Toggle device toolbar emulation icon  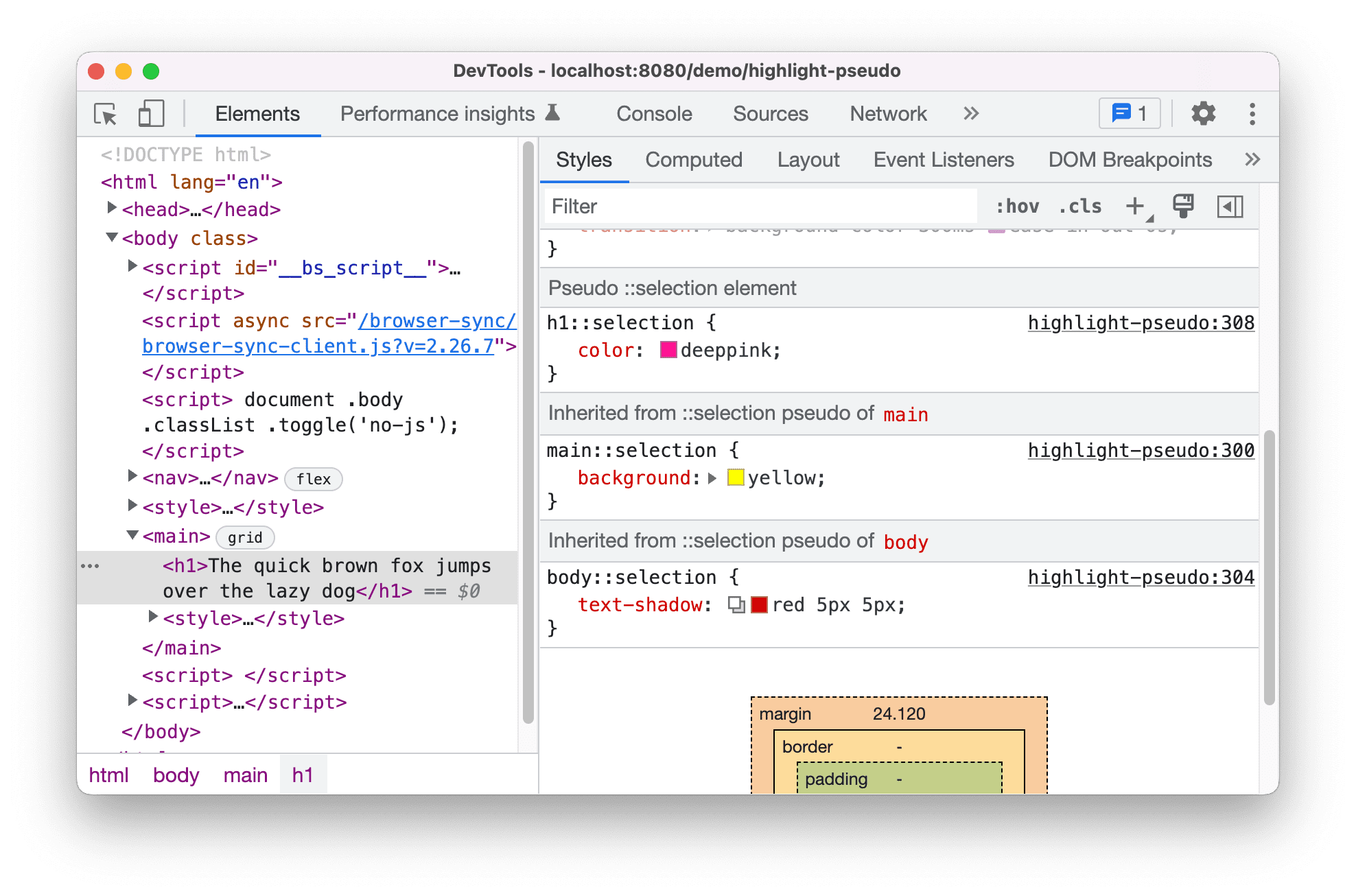click(x=147, y=113)
